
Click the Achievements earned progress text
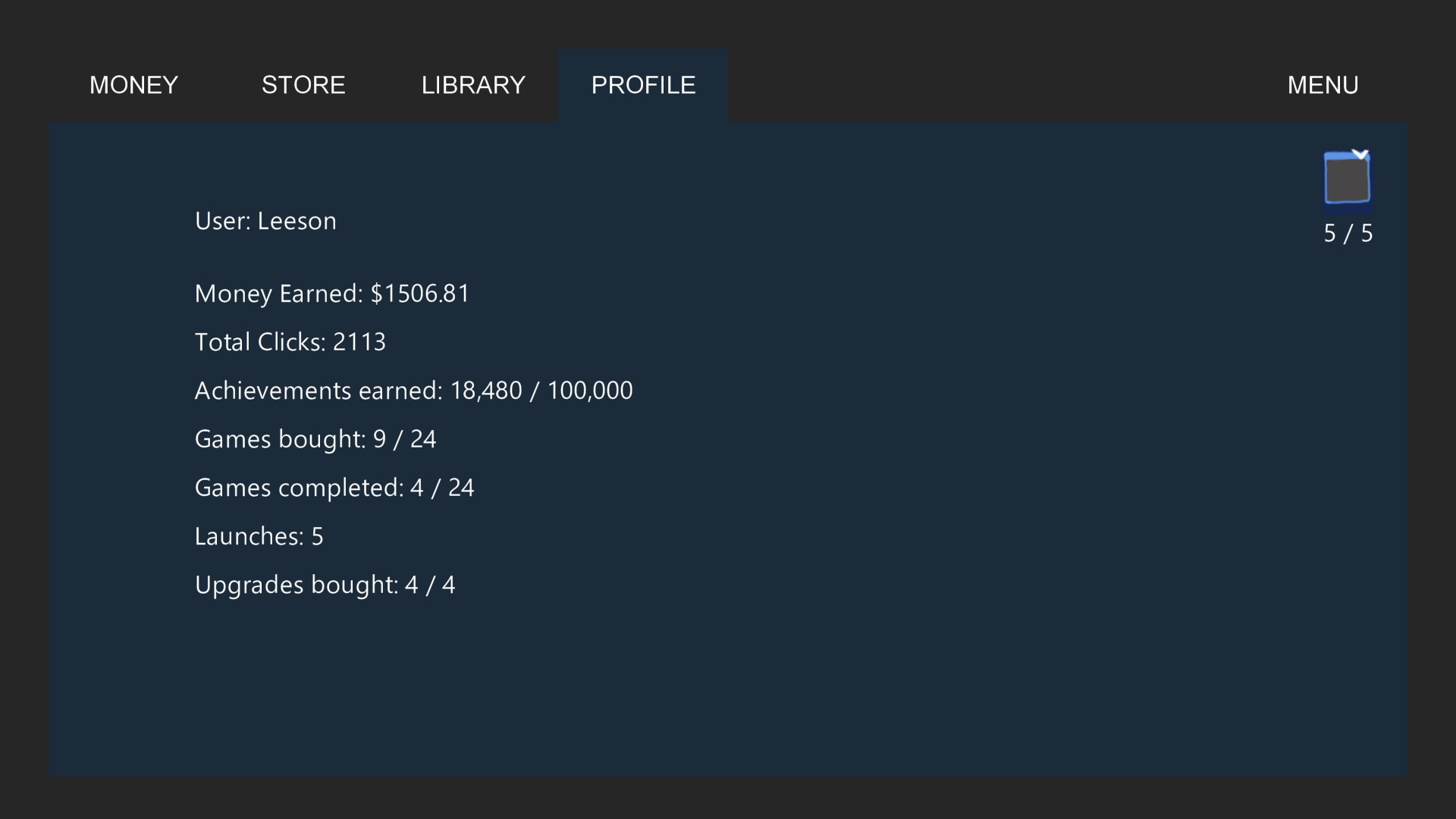[x=413, y=390]
